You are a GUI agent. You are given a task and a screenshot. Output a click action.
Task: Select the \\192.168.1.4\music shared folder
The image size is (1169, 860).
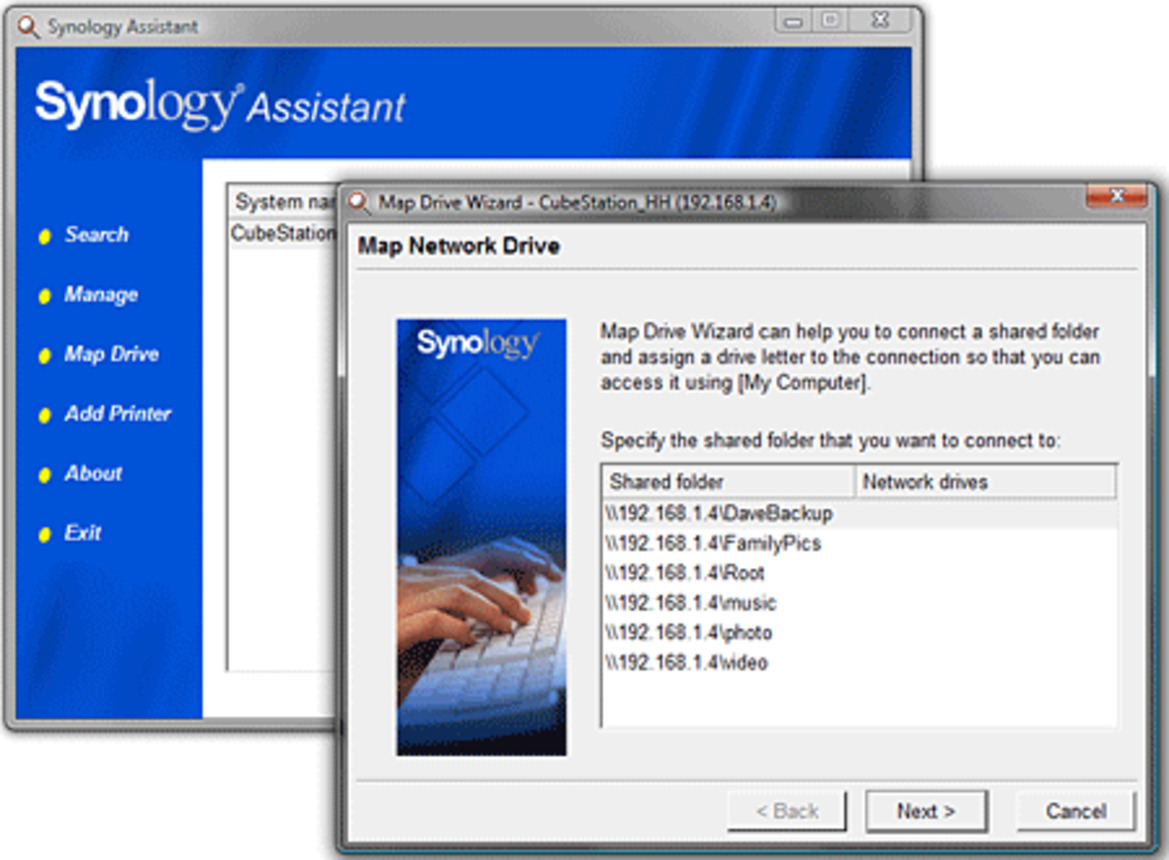pos(859,603)
